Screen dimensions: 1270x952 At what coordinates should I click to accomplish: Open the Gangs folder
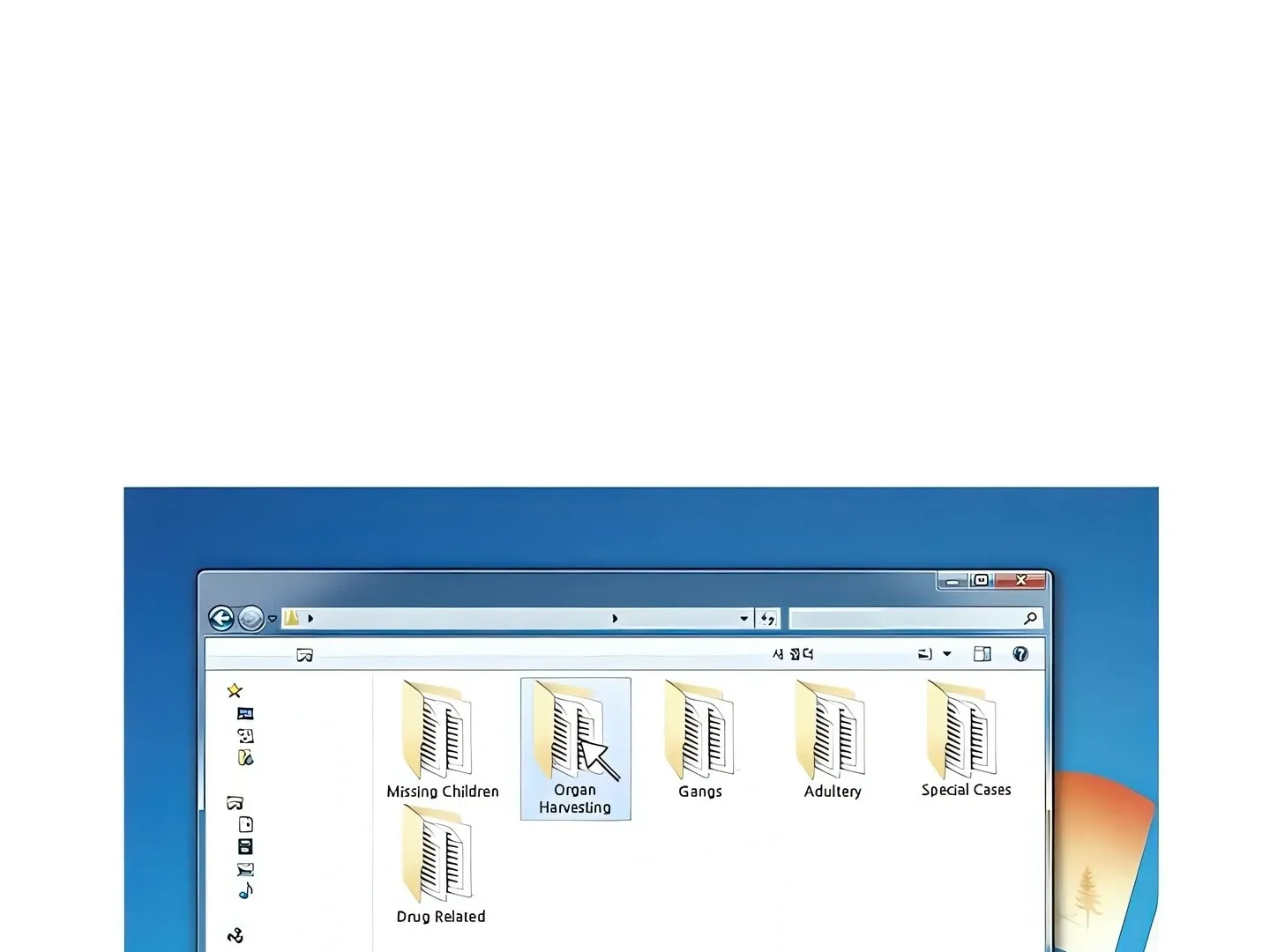[700, 740]
